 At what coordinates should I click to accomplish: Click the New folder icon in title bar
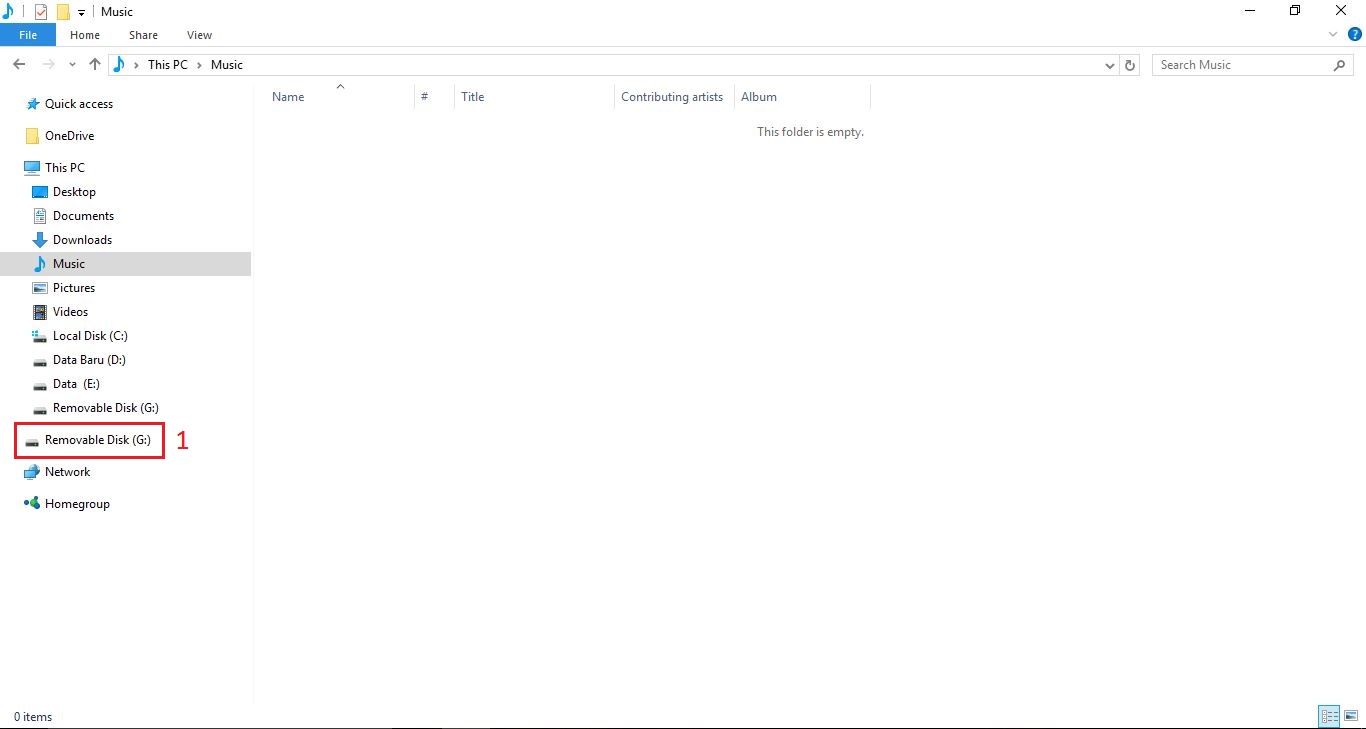63,12
